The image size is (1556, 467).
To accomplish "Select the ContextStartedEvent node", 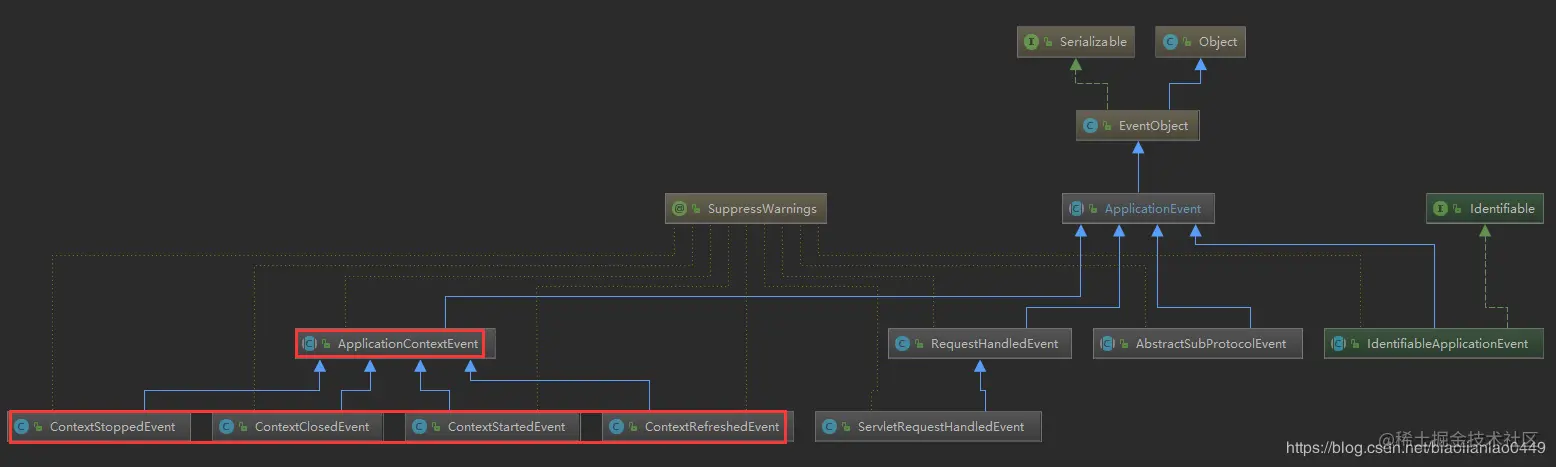I will pyautogui.click(x=493, y=427).
